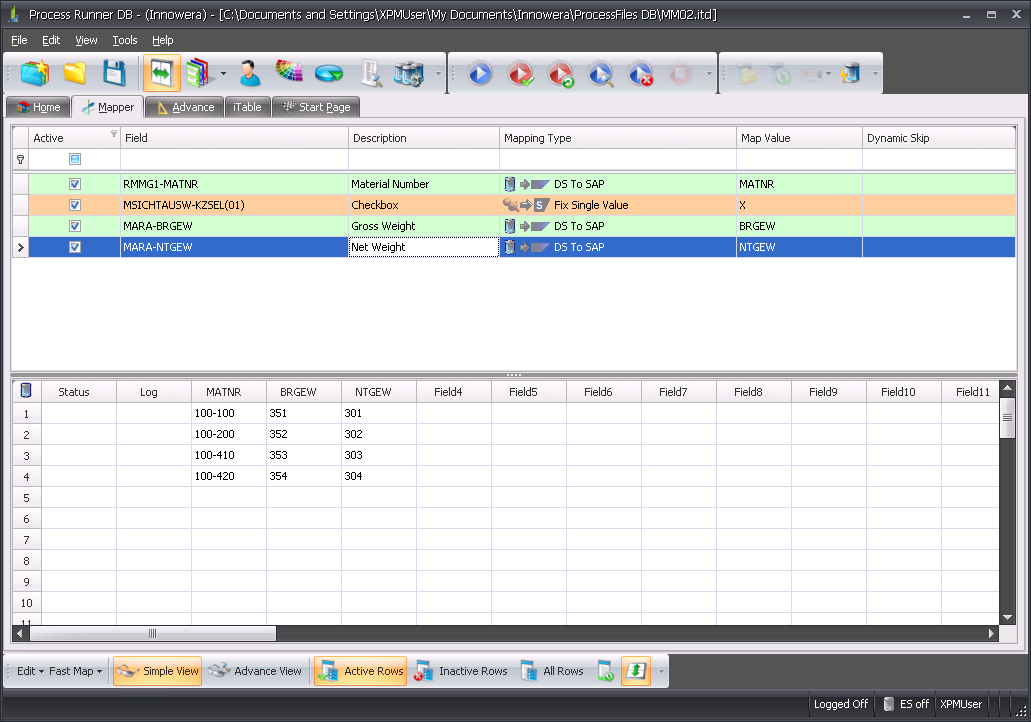This screenshot has height=722, width=1031.
Task: Toggle the Active filter checkbox in filter row
Action: pos(75,159)
